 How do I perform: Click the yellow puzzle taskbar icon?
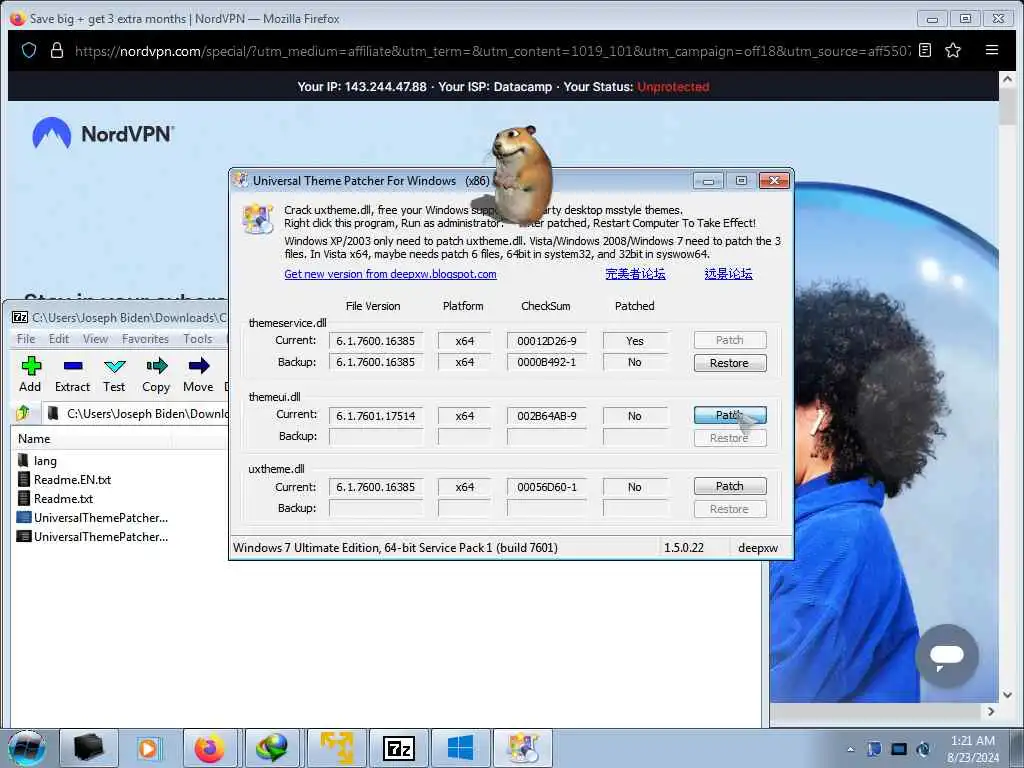(x=337, y=748)
